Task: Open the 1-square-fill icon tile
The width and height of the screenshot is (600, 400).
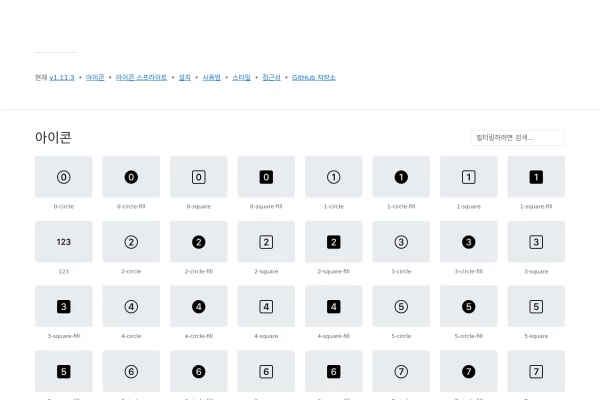Action: coord(536,177)
